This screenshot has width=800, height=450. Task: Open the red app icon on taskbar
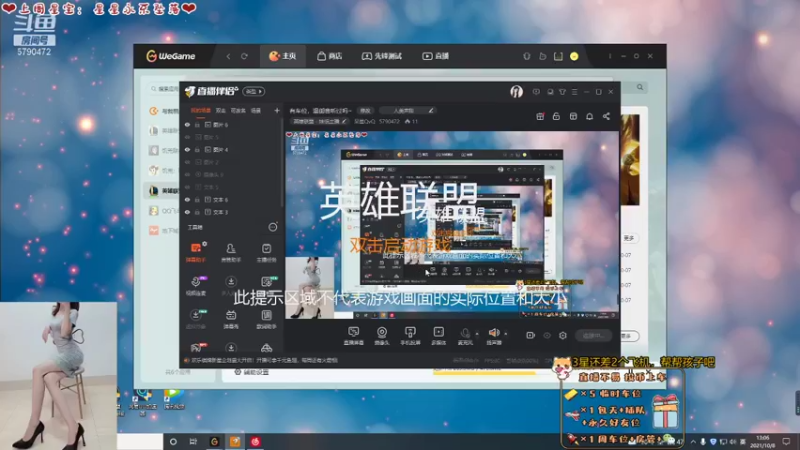pos(255,442)
